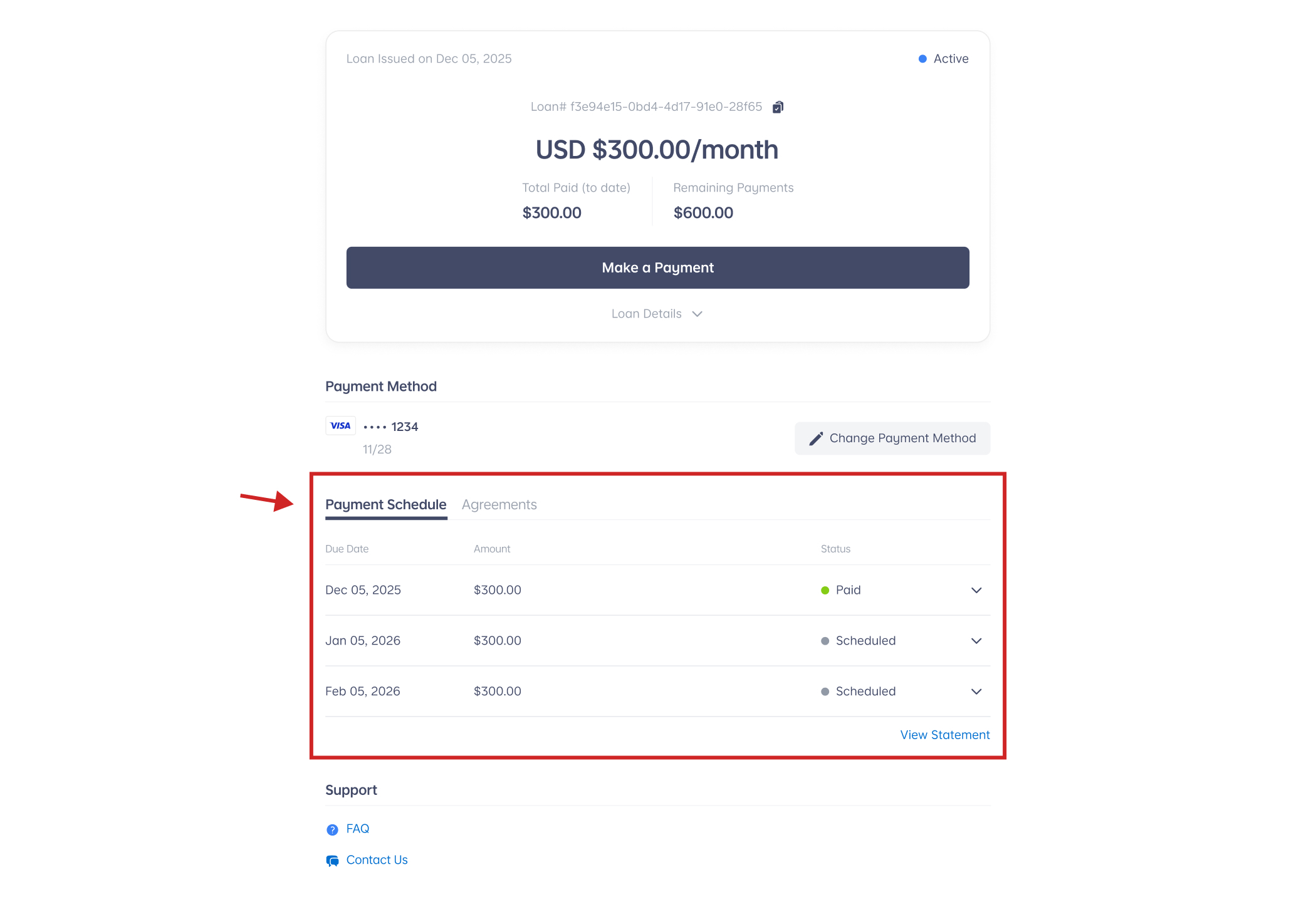This screenshot has width=1316, height=902.
Task: Select the Payment Schedule tab
Action: pyautogui.click(x=386, y=505)
